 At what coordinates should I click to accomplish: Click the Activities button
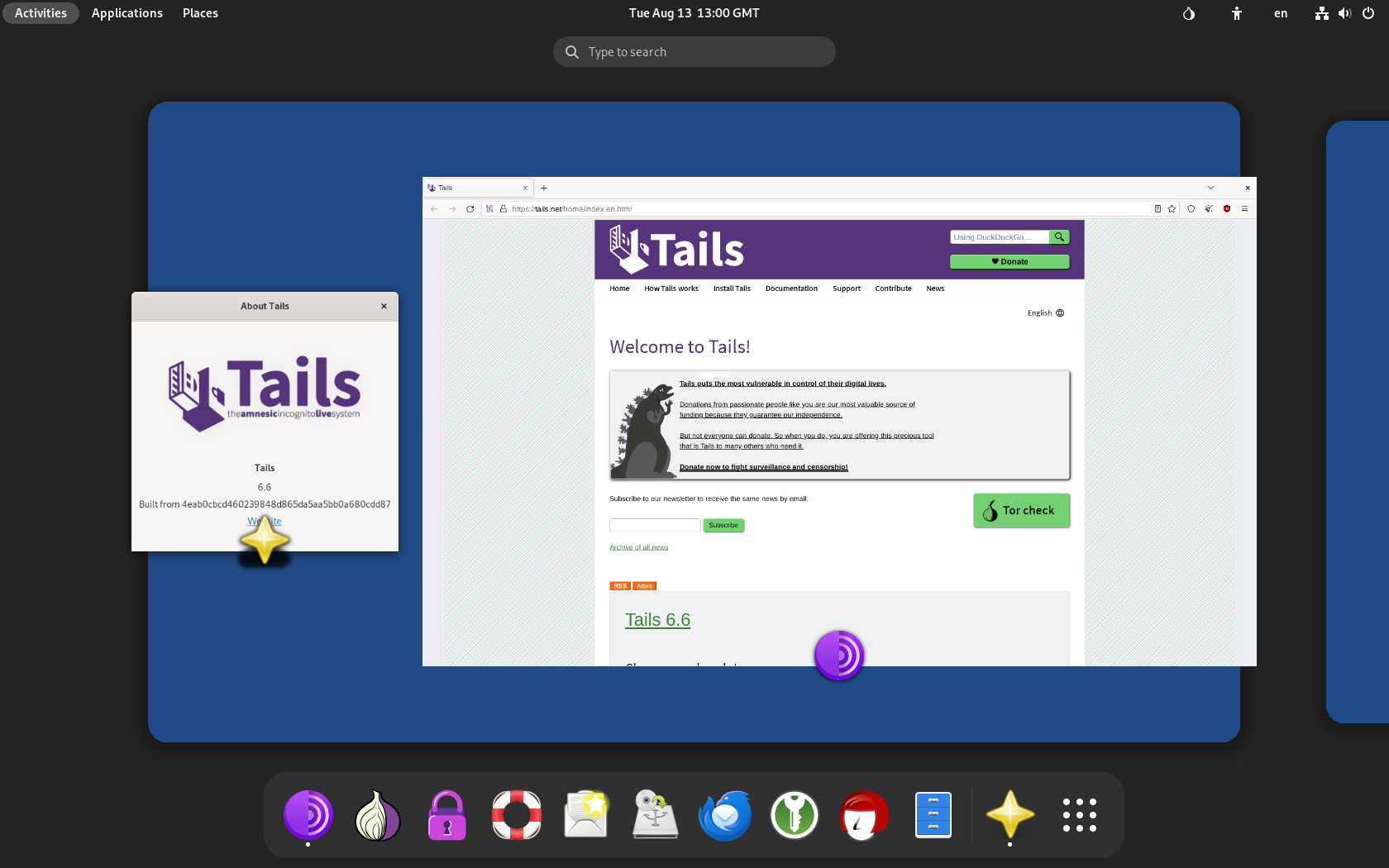click(x=41, y=13)
